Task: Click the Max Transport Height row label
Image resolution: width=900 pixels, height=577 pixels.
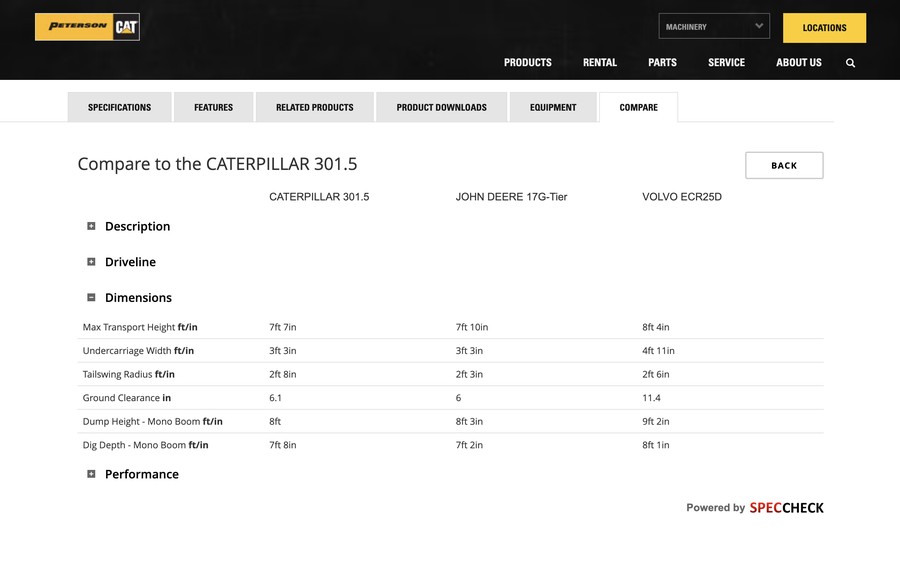Action: pos(140,327)
